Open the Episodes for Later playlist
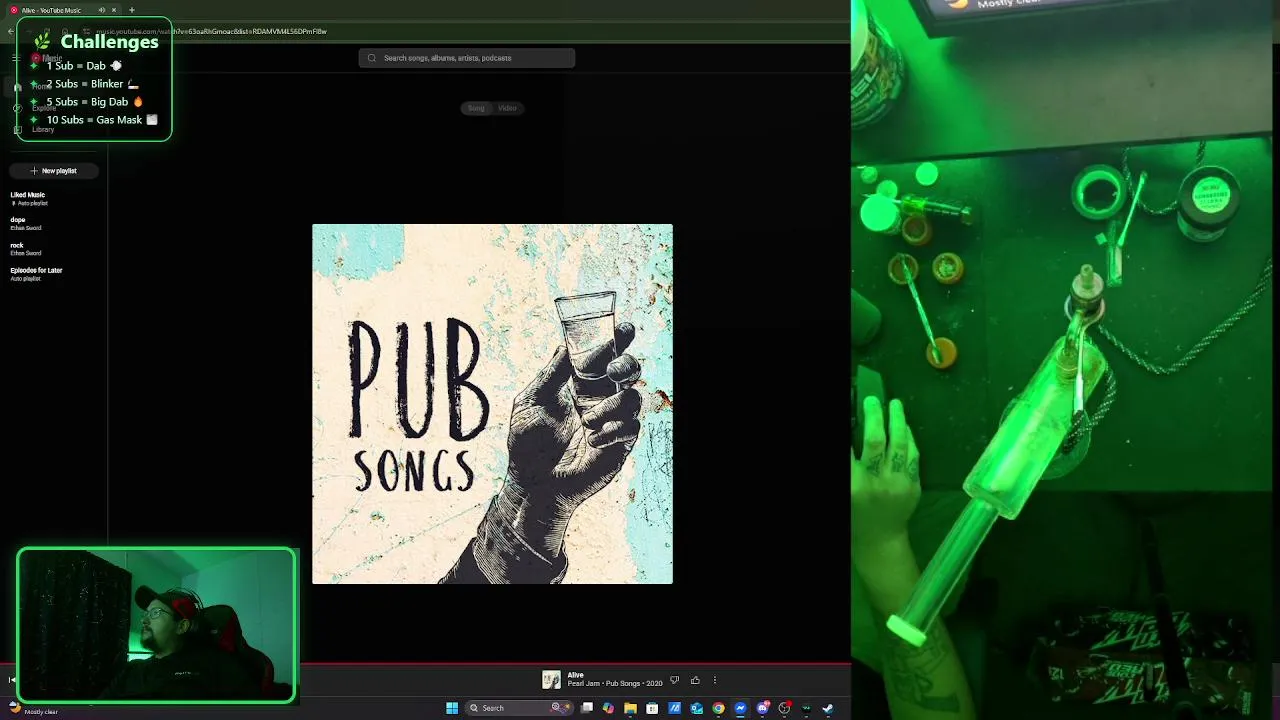The image size is (1280, 720). click(x=36, y=274)
